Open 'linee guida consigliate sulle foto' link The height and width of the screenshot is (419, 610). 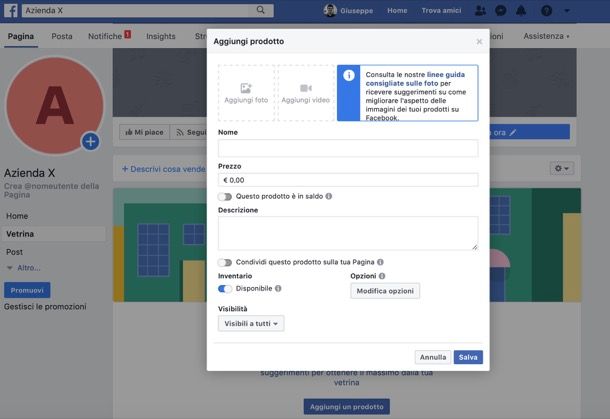(x=415, y=79)
